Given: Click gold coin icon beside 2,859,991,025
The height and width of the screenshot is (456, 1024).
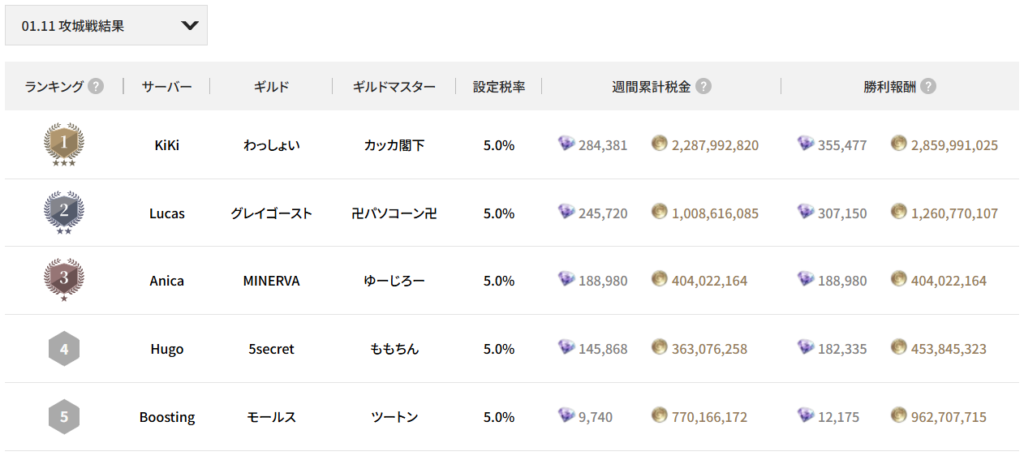Looking at the screenshot, I should 899,144.
